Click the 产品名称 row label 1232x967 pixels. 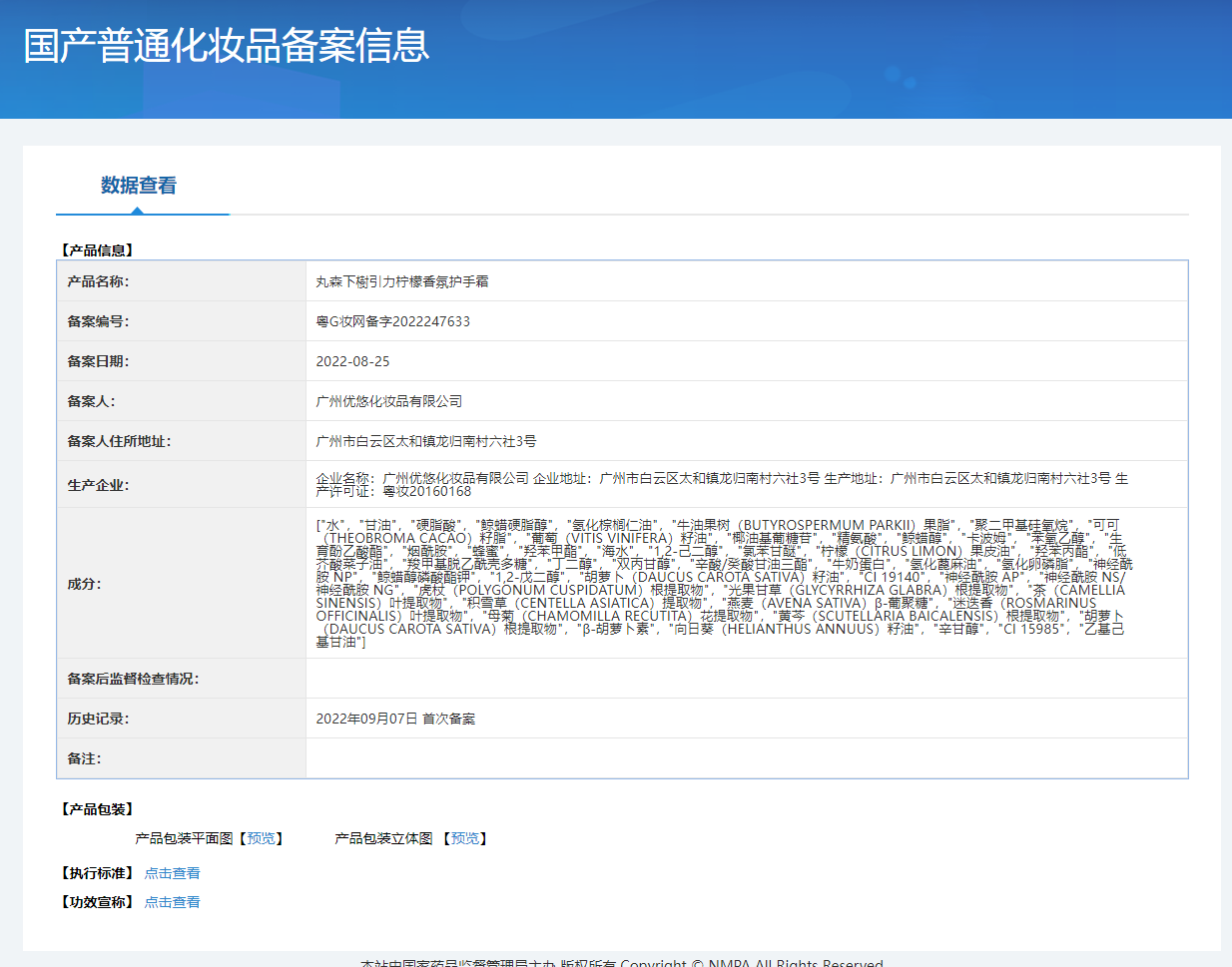point(98,281)
